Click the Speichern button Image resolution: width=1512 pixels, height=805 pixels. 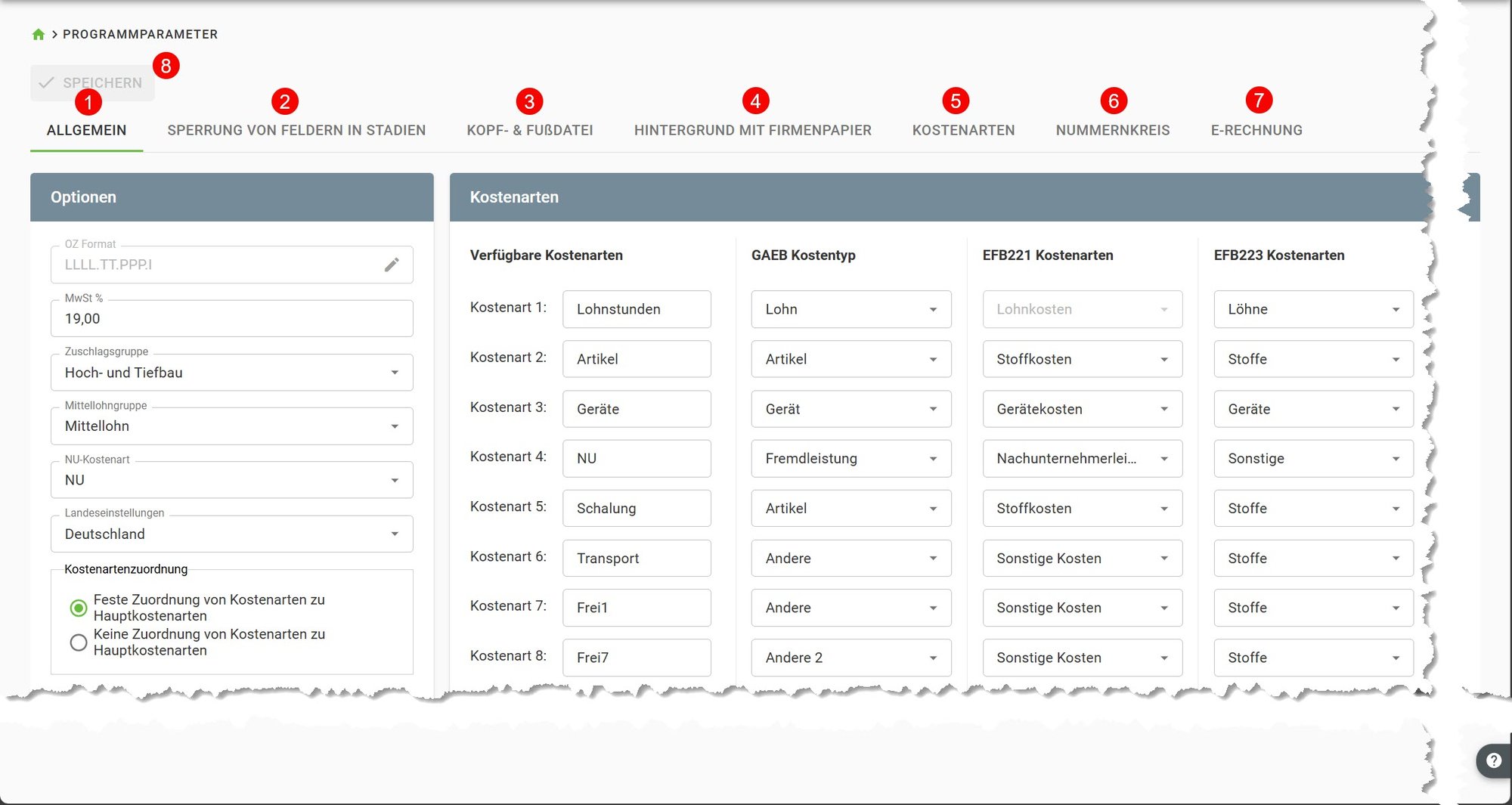coord(91,83)
